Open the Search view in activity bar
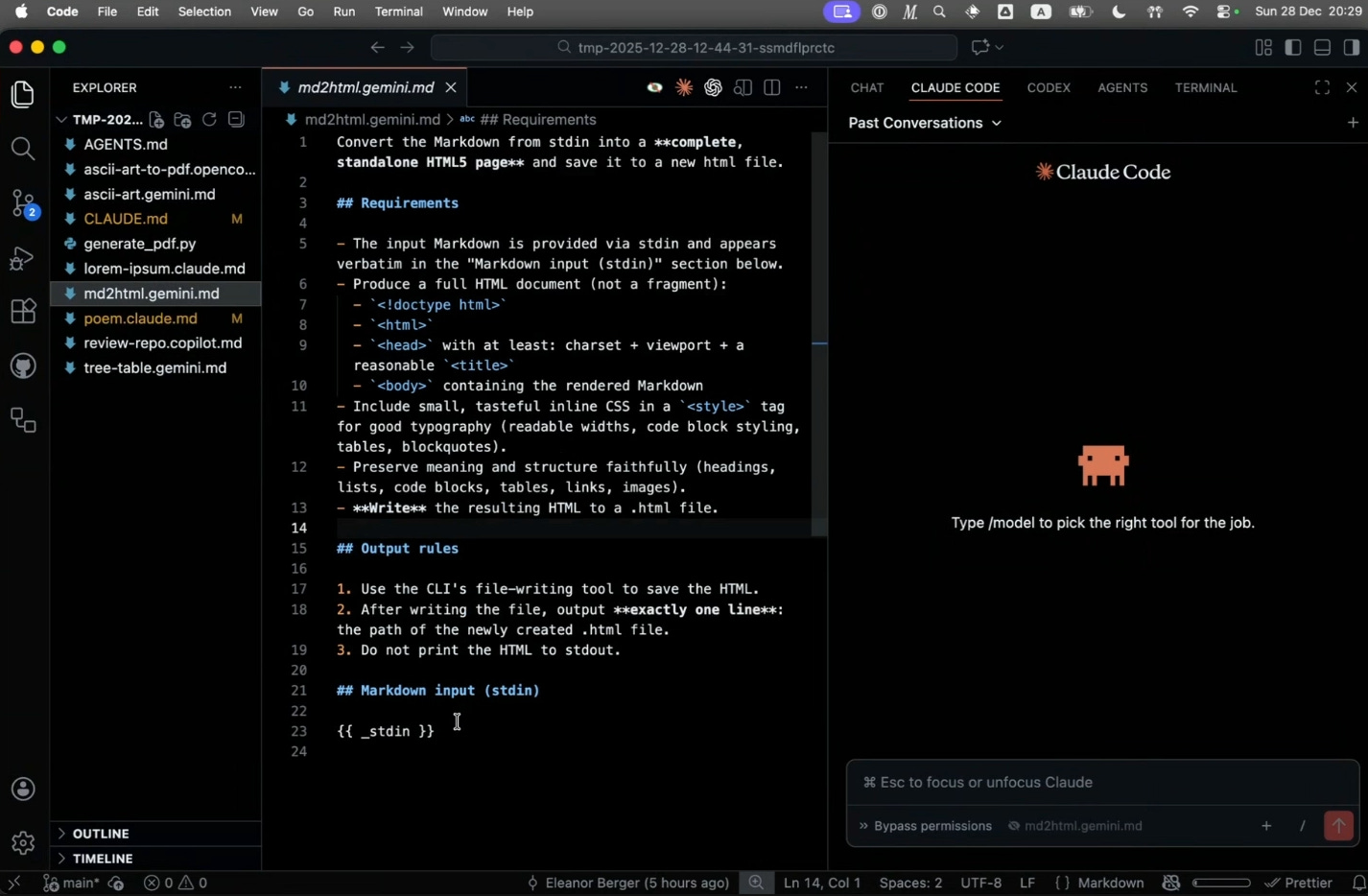This screenshot has height=896, width=1368. (x=23, y=149)
